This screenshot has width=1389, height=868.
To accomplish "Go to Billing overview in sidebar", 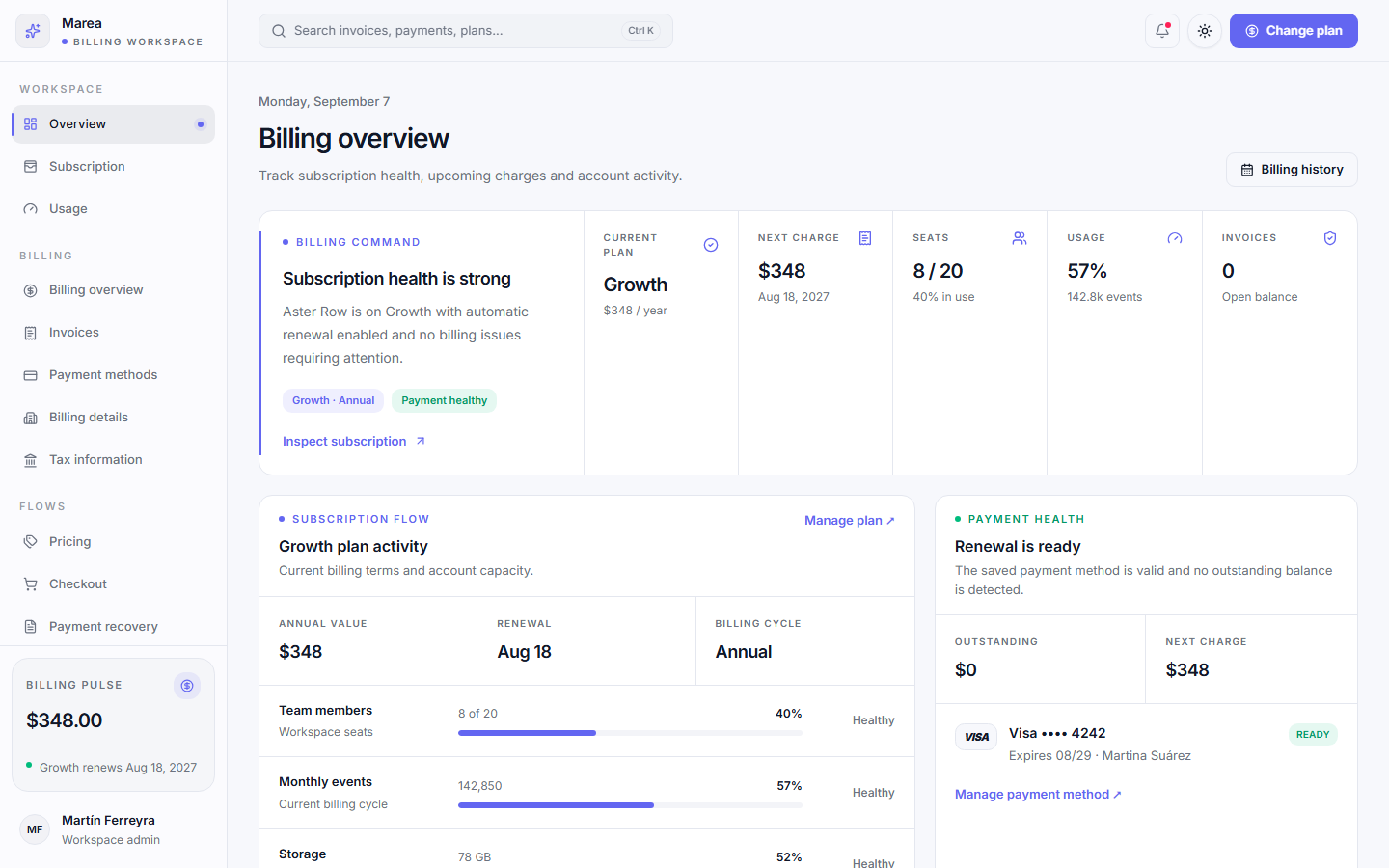I will pos(114,290).
